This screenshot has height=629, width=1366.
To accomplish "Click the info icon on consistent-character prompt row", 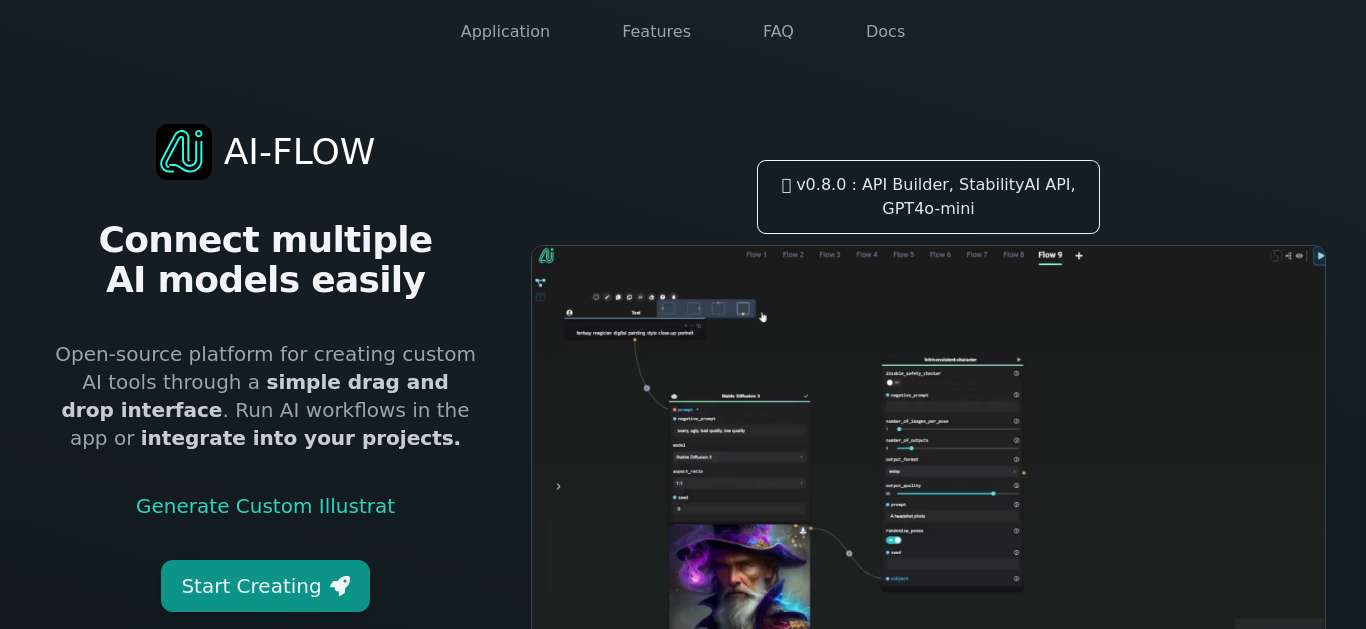I will coord(1016,505).
